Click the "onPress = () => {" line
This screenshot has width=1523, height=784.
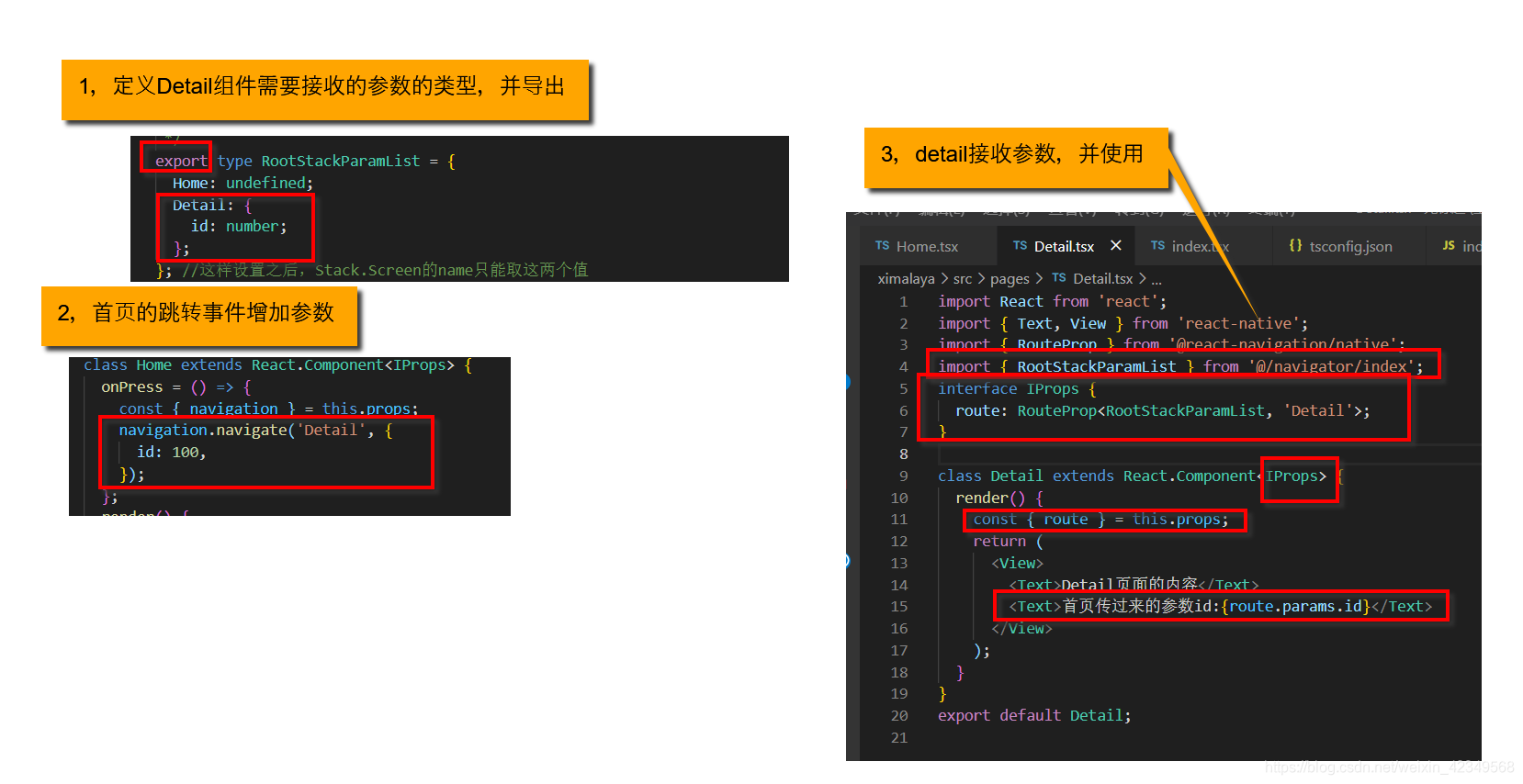[x=176, y=387]
